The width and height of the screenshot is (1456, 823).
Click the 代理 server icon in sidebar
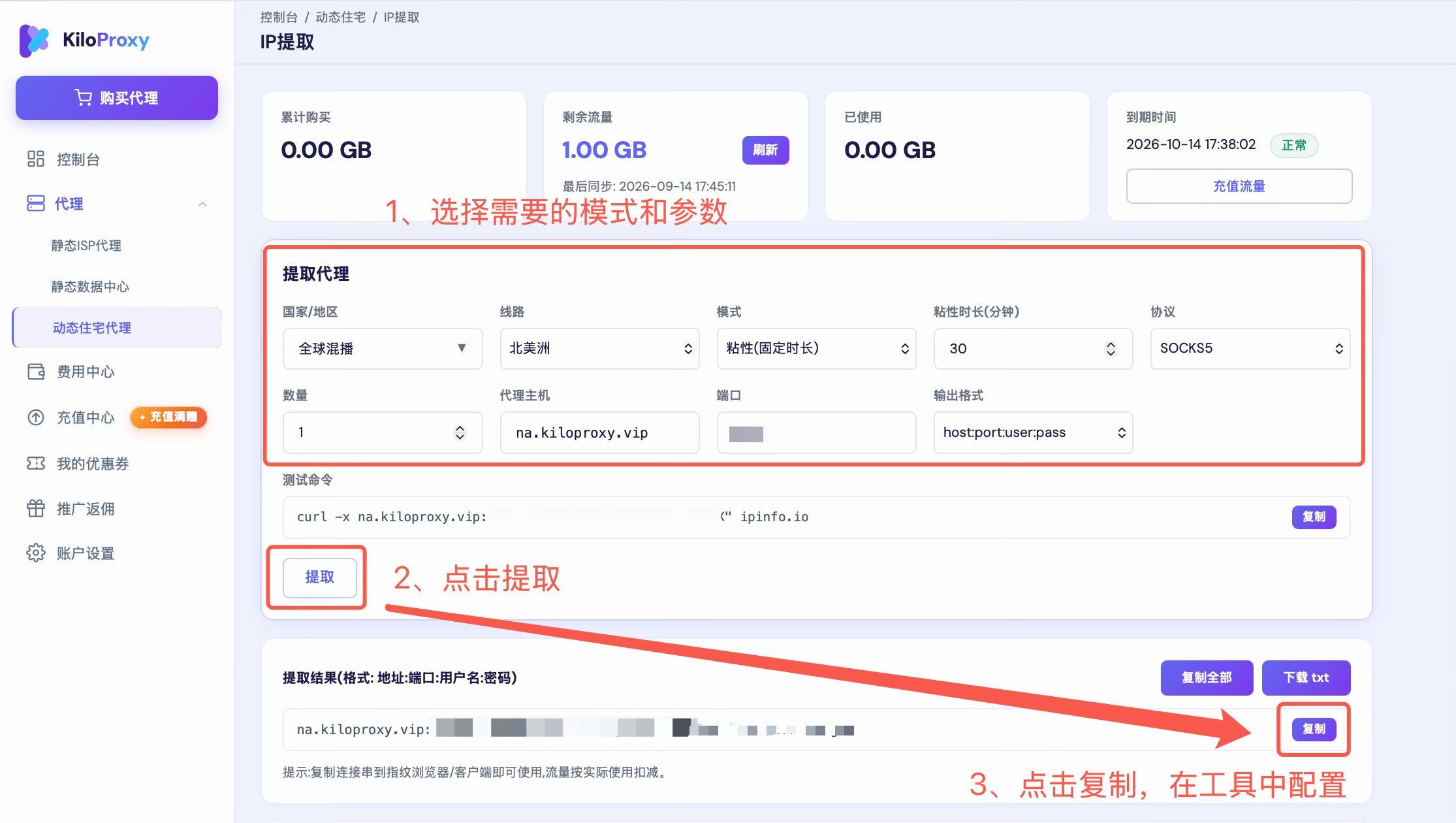[36, 203]
